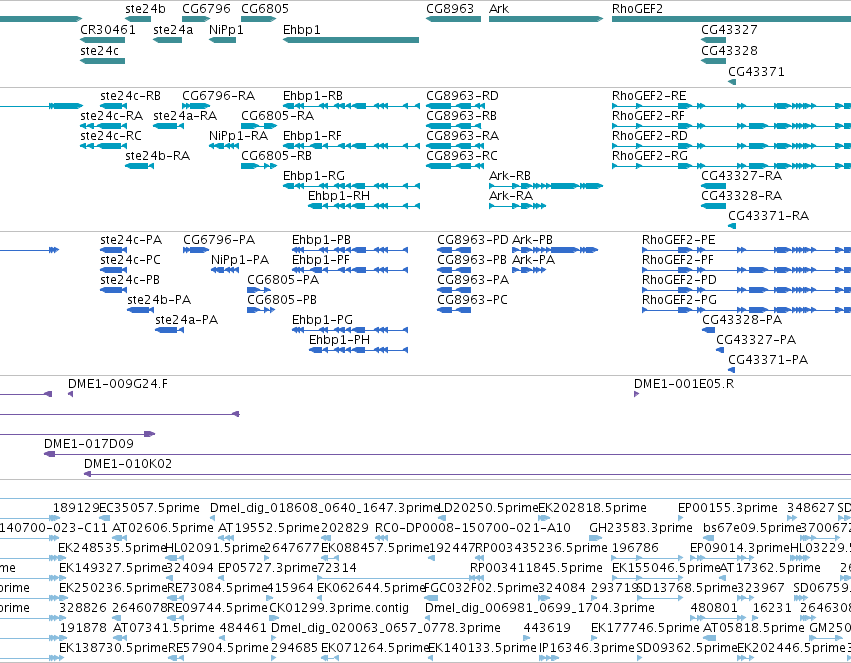Click the DME1-010K02 clone label
Viewport: 851px width, 663px height.
pyautogui.click(x=128, y=464)
